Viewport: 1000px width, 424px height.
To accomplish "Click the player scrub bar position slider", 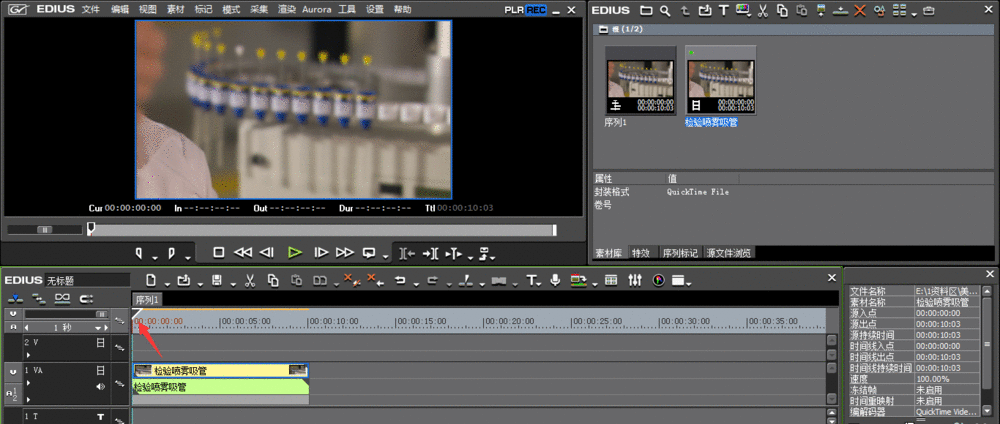I will click(x=91, y=229).
